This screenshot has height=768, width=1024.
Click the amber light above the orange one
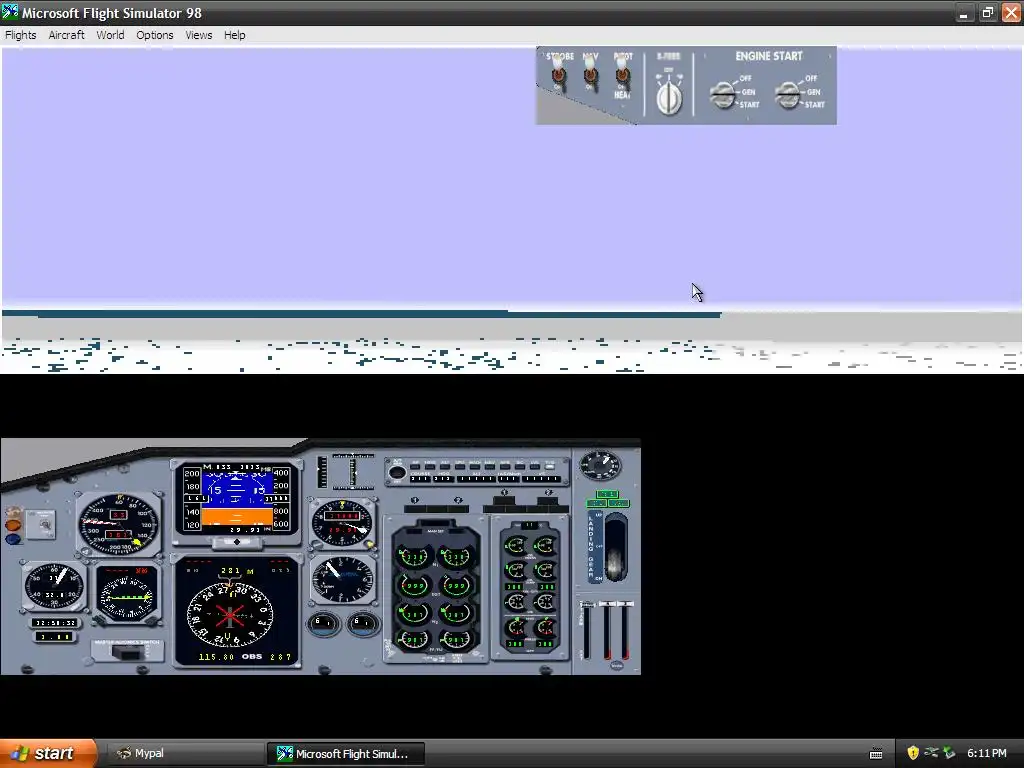pyautogui.click(x=13, y=512)
